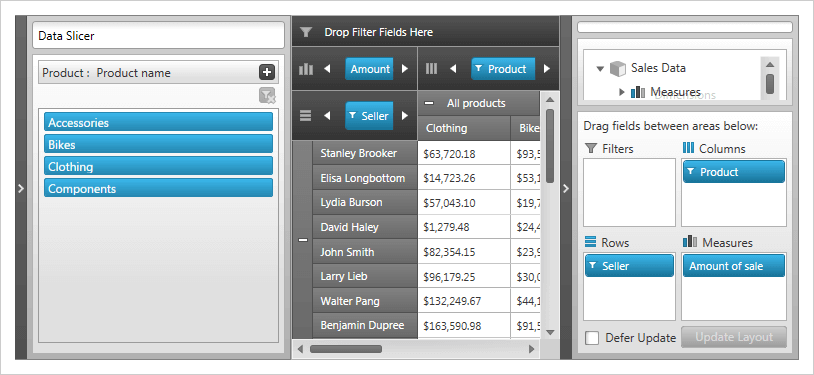Click the Amount measure chip in the grid

tap(369, 69)
